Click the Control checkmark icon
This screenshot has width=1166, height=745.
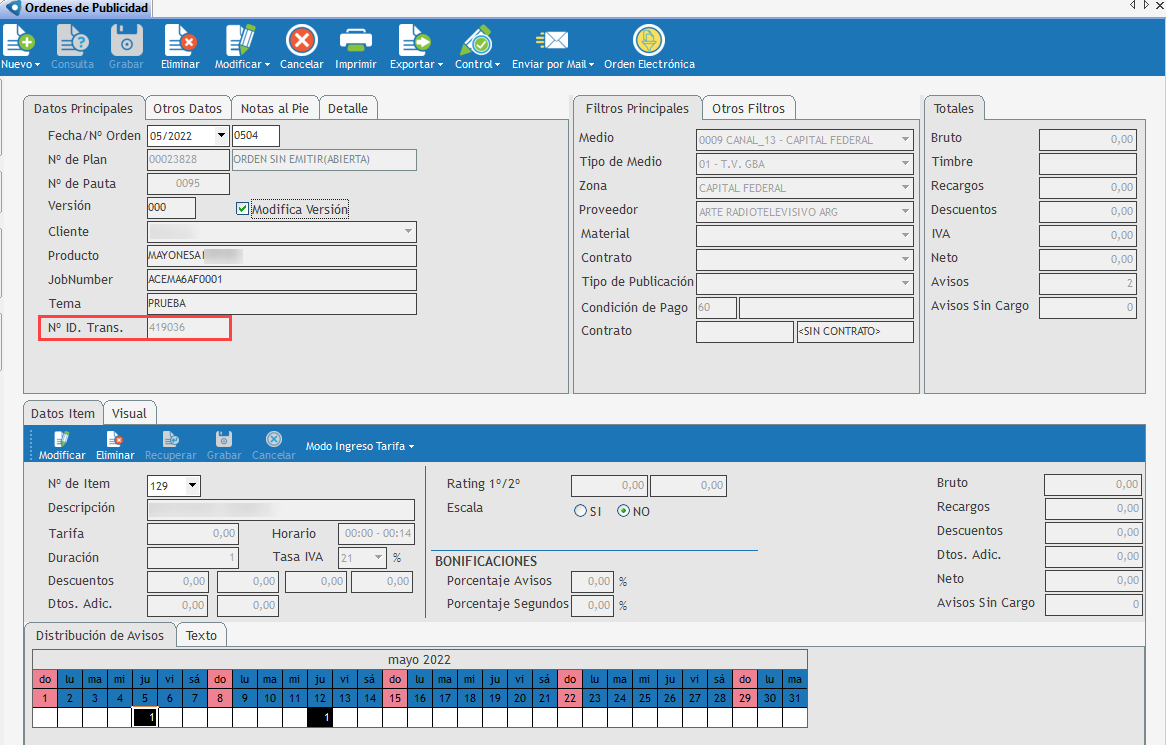click(476, 41)
